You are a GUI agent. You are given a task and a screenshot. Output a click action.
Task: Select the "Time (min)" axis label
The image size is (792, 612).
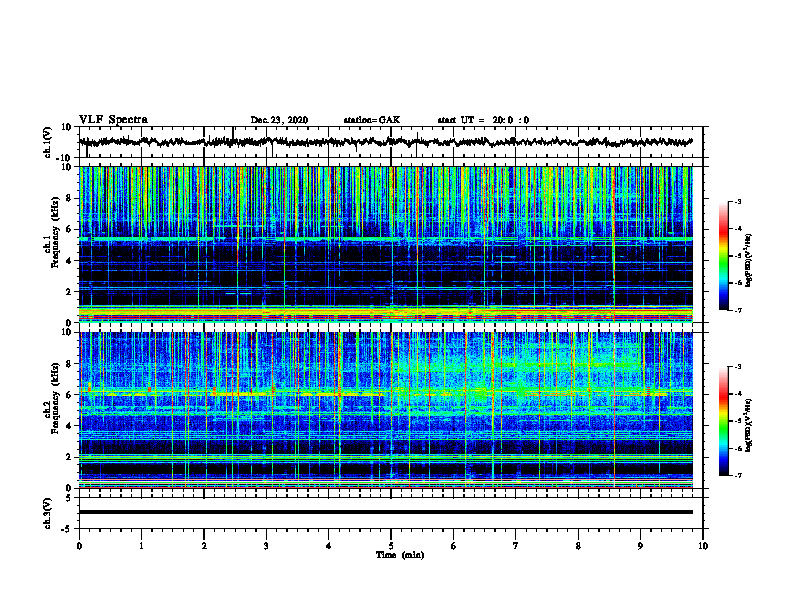click(x=400, y=555)
